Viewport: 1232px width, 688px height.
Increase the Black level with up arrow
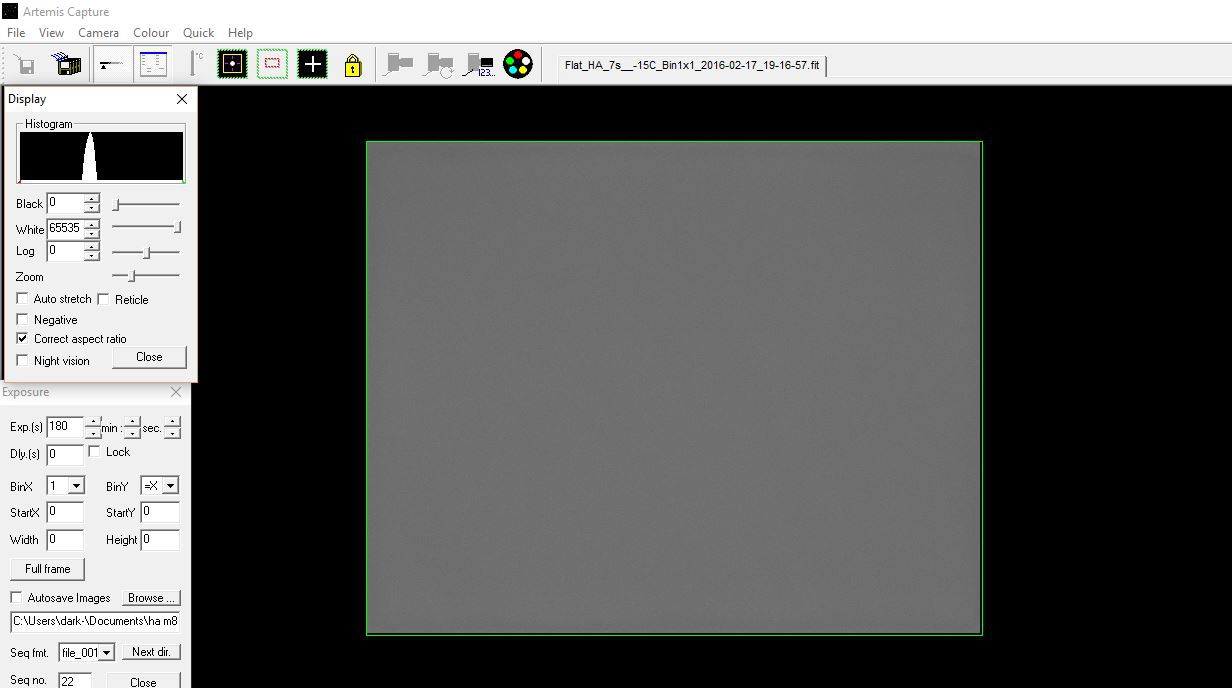coord(92,198)
